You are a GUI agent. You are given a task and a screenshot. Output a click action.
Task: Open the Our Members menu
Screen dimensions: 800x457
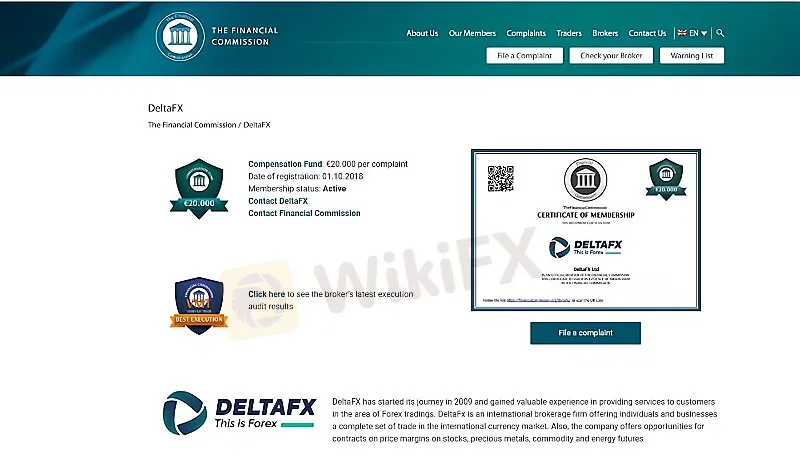coord(472,33)
